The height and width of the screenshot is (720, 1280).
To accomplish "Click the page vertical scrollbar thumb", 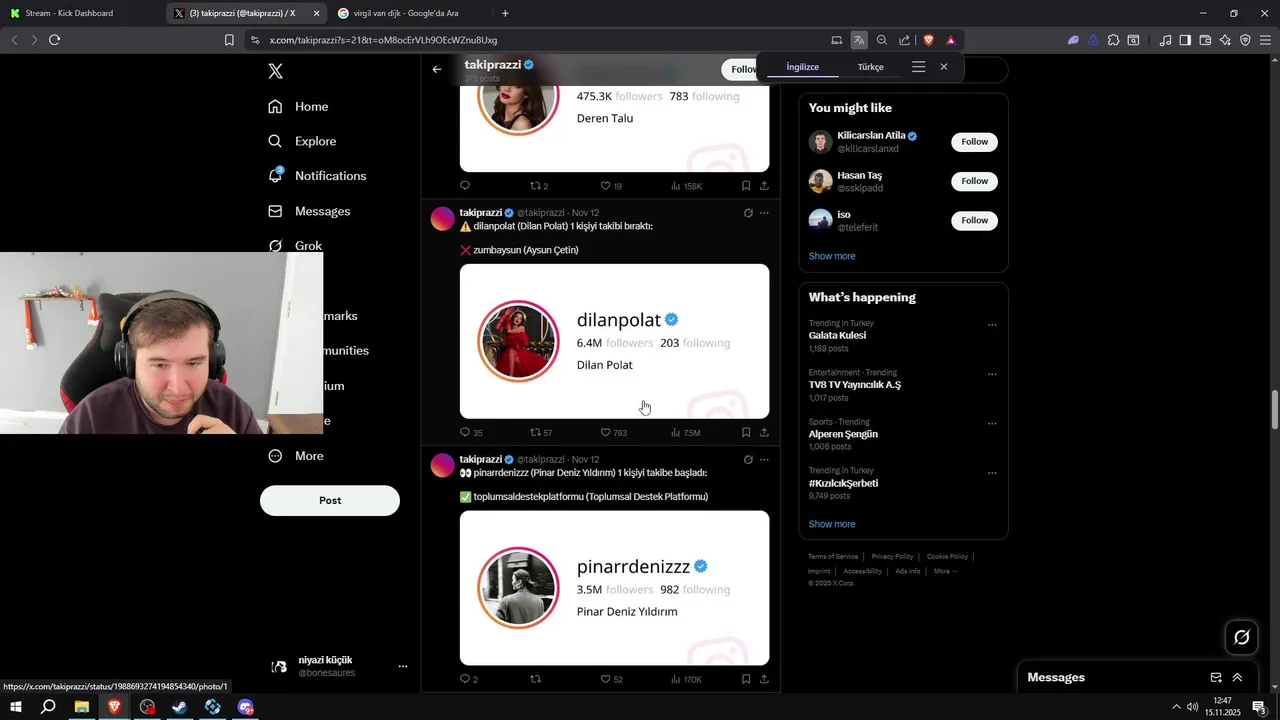I will click(x=1275, y=411).
